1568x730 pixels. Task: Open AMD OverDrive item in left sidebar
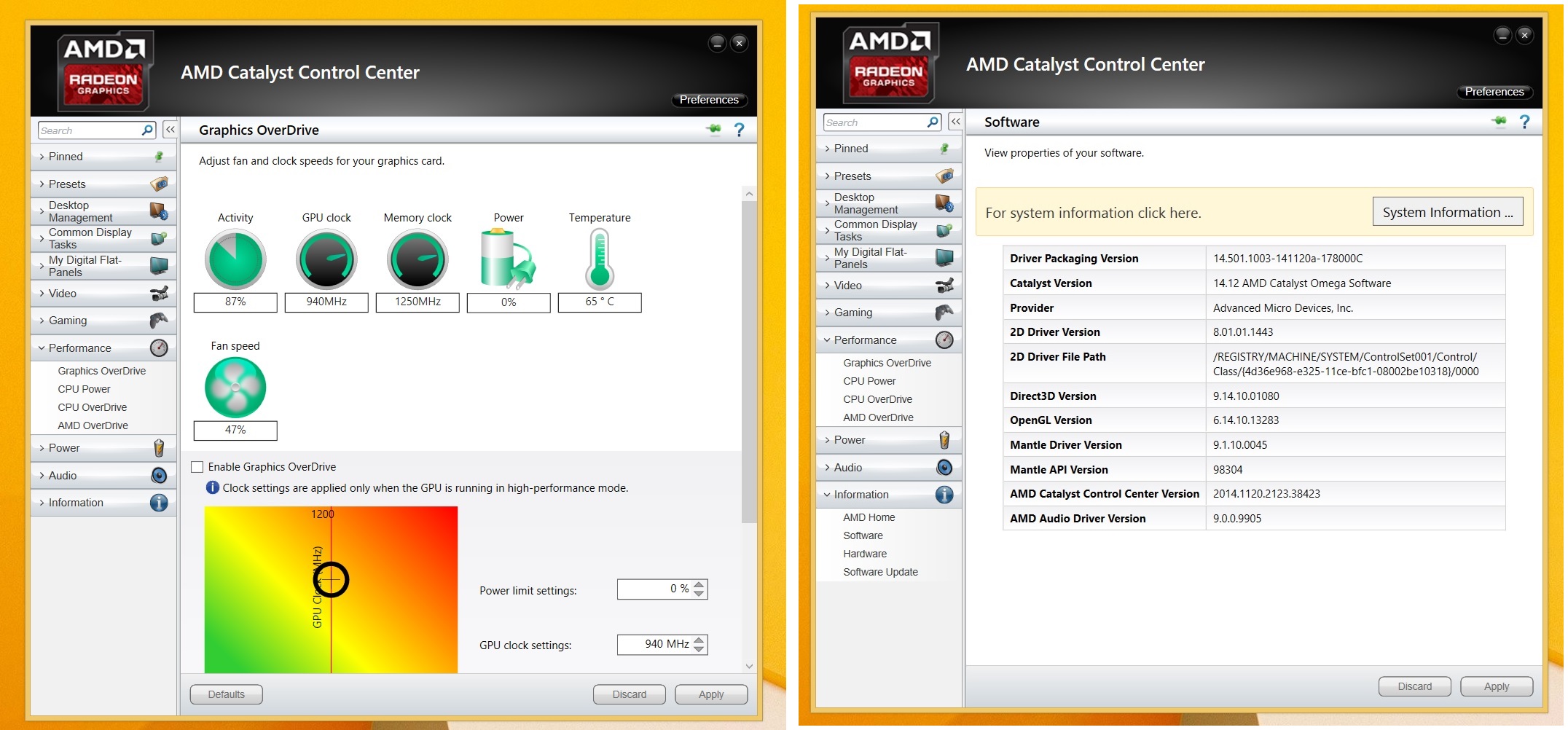tap(93, 425)
